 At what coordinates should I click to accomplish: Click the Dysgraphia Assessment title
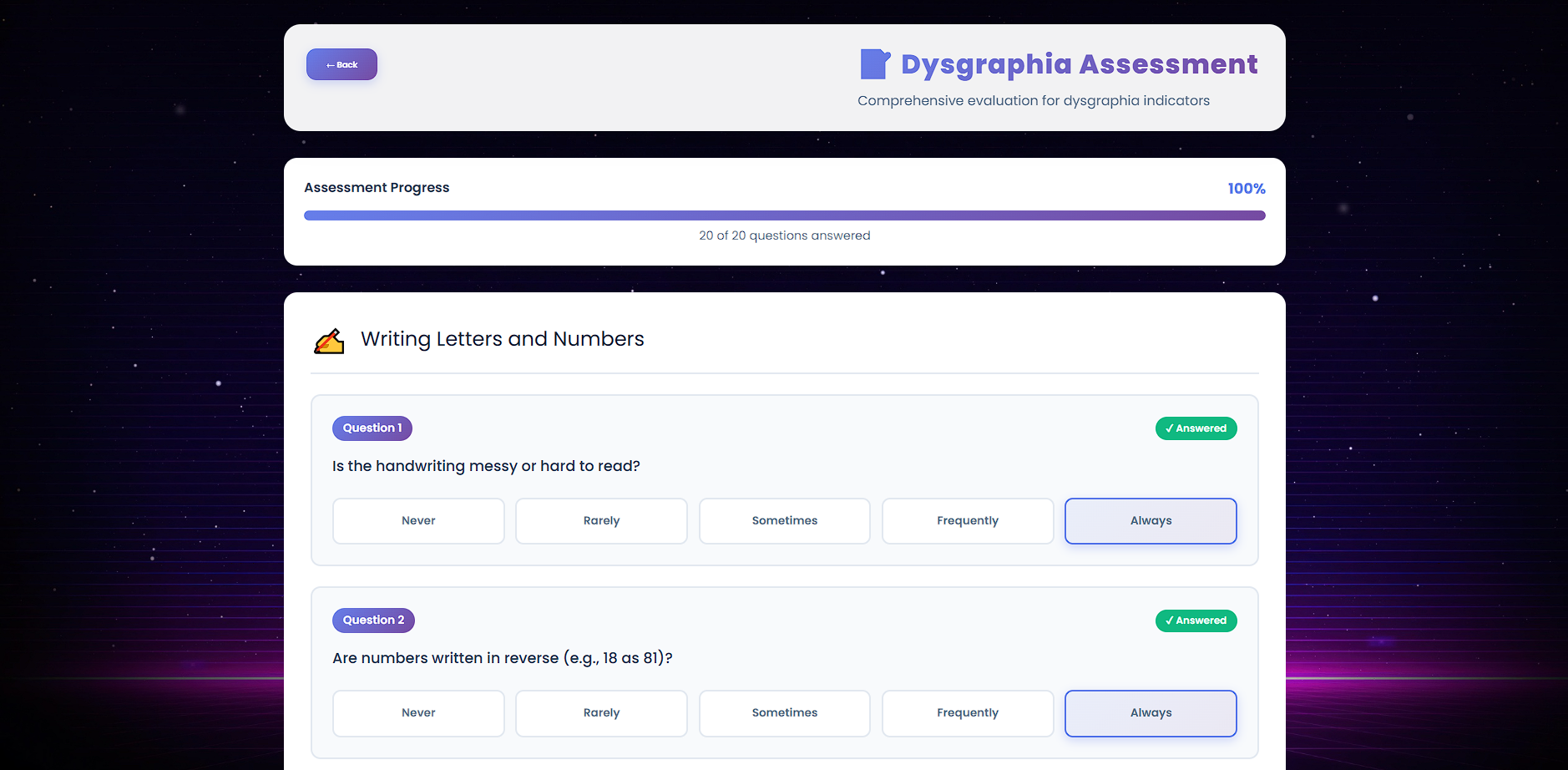click(x=1079, y=64)
